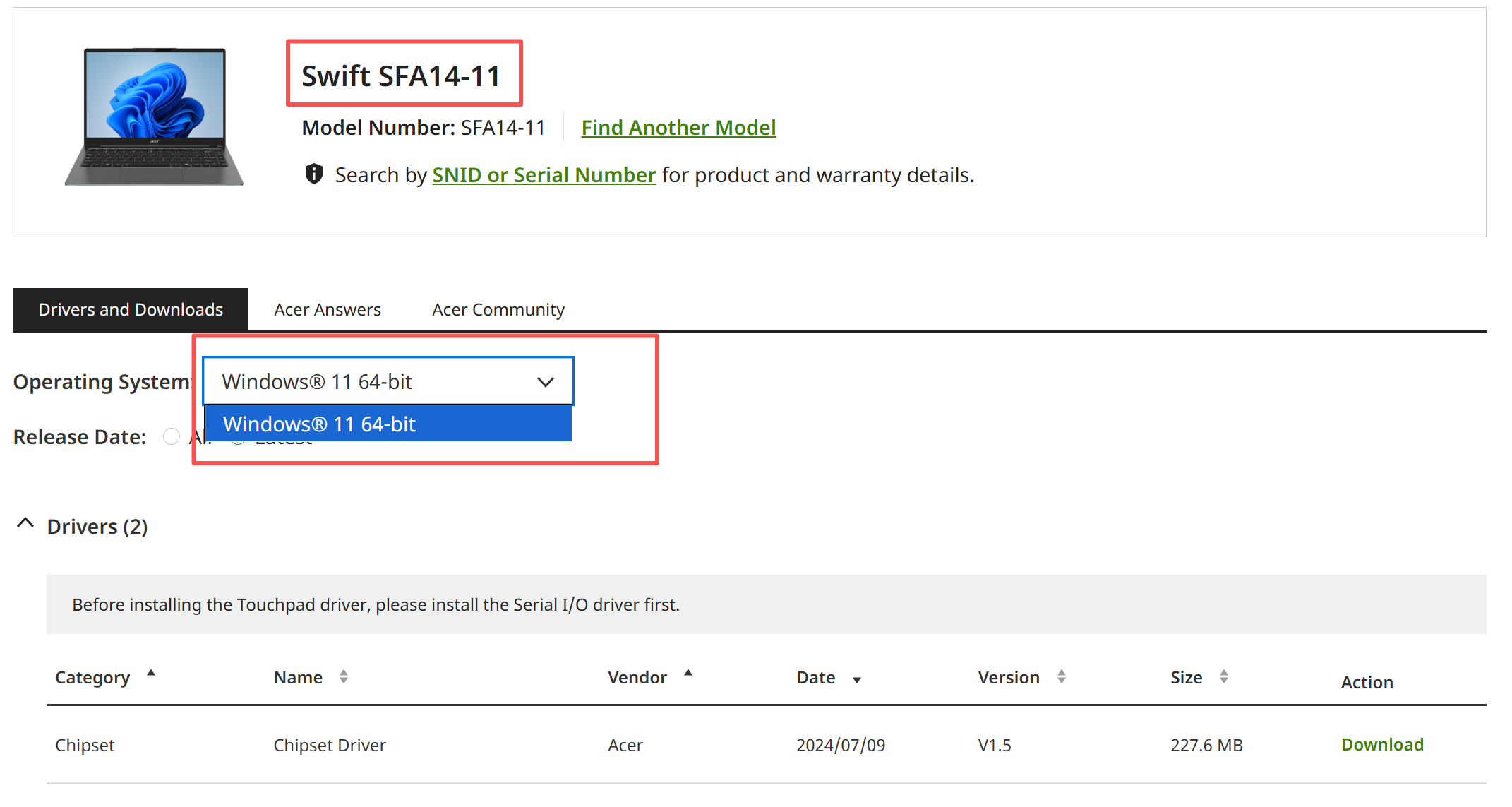This screenshot has width=1512, height=807.
Task: Click the Vendor column sort arrow
Action: pos(688,674)
